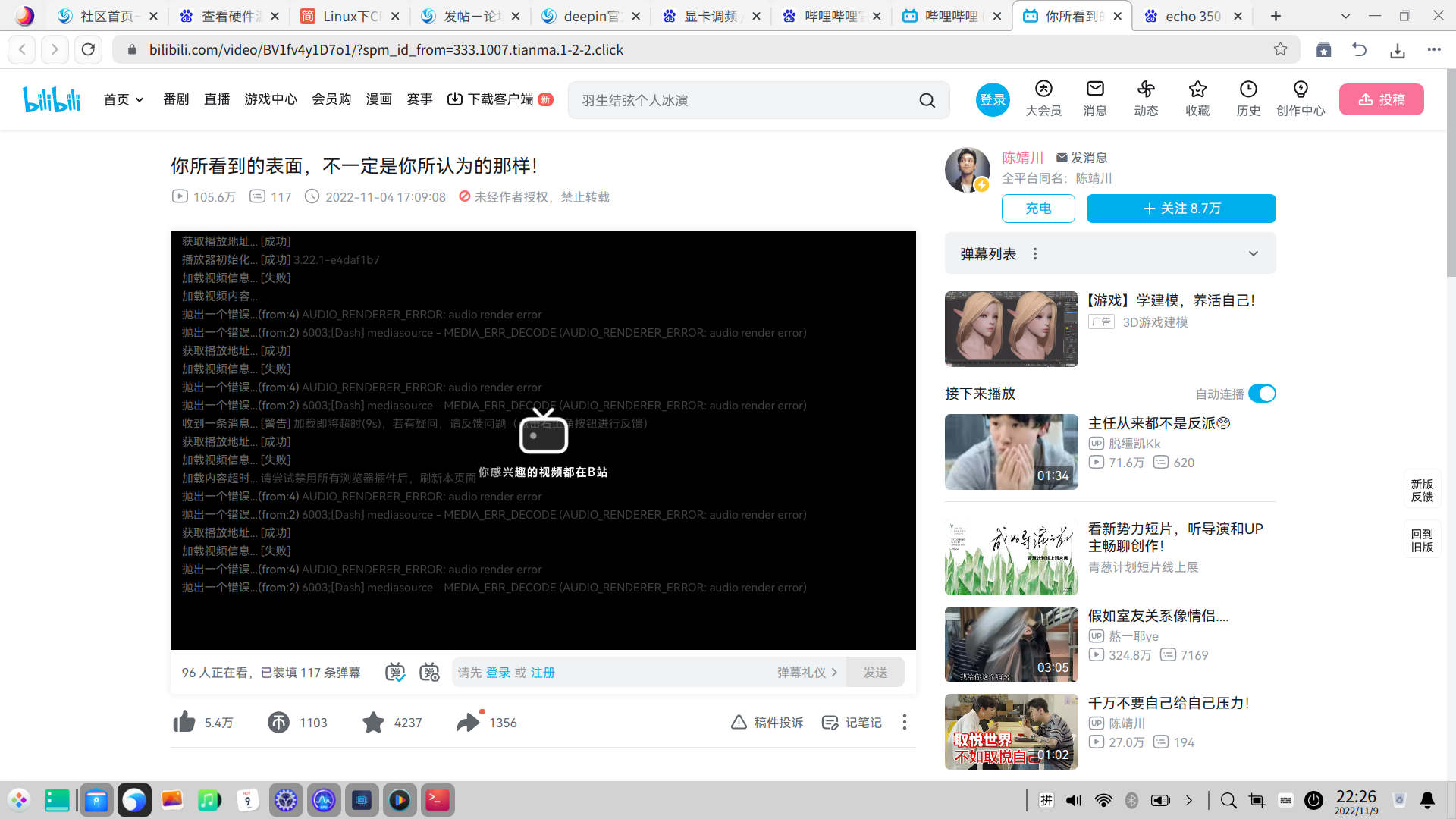Viewport: 1456px width, 819px height.
Task: Open the danmaku settings icon
Action: pos(429,672)
